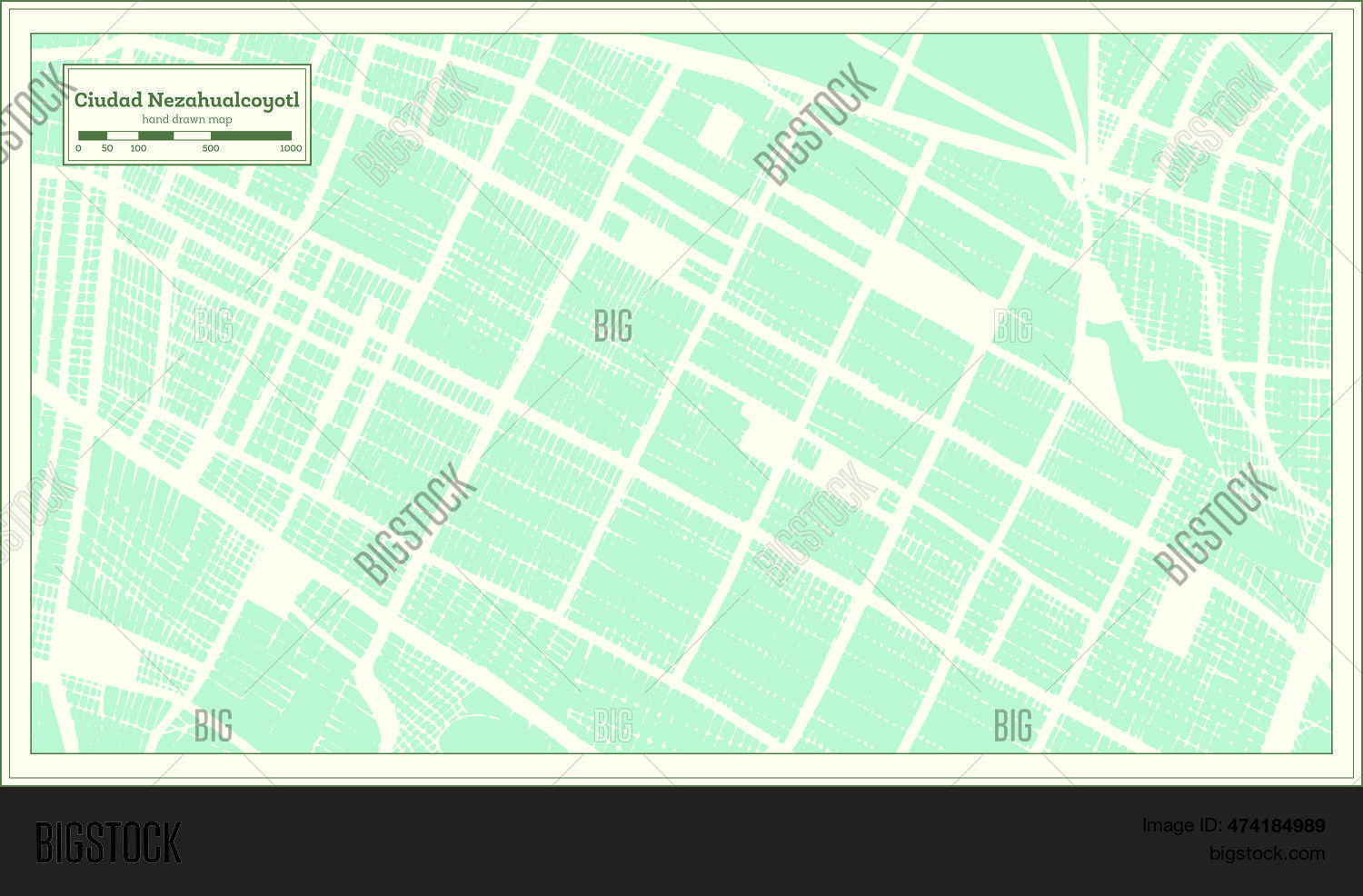
Task: Pick the 100 scale label
Action: click(x=138, y=148)
